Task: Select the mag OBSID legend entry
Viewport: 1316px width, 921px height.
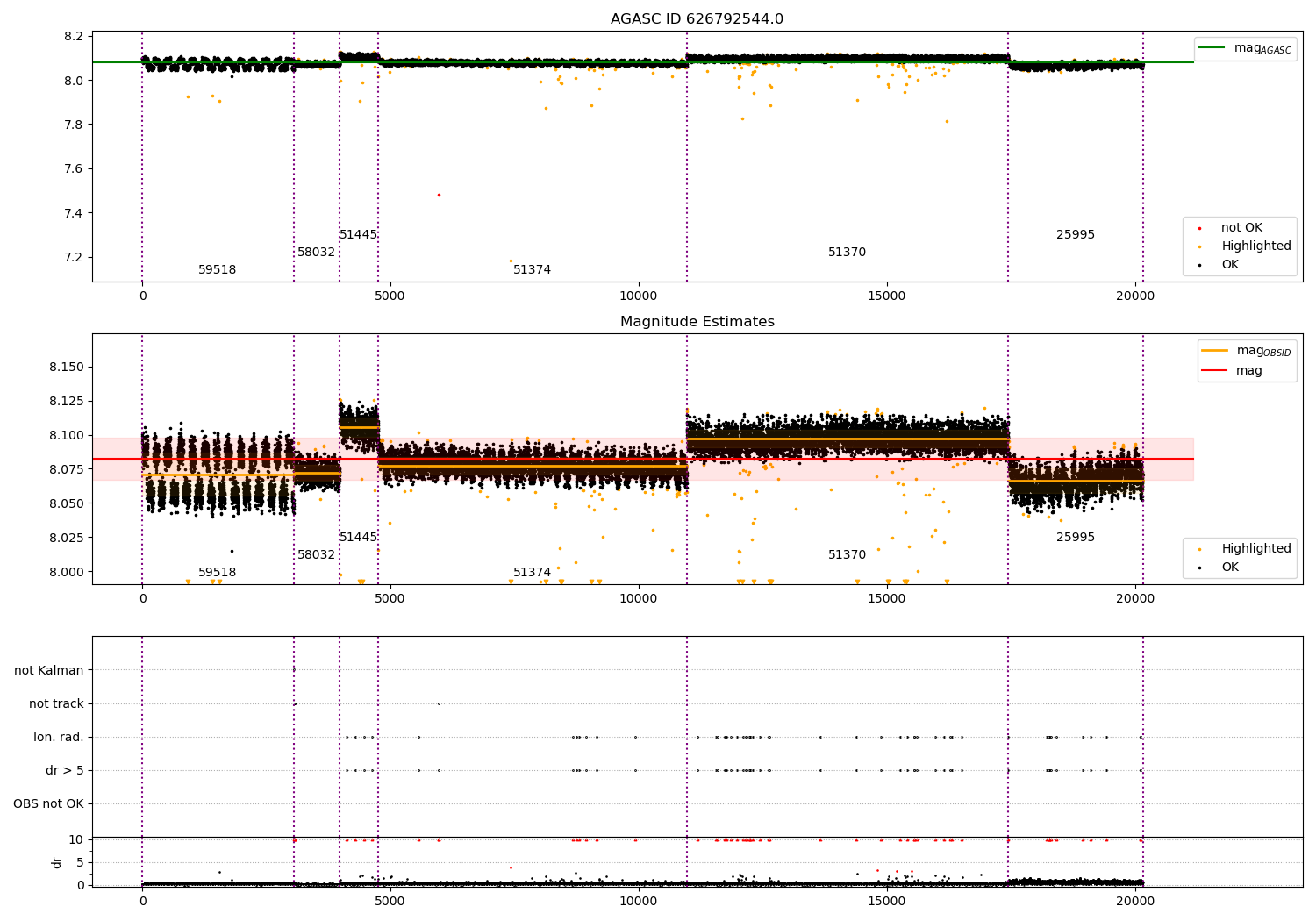Action: pyautogui.click(x=1247, y=351)
